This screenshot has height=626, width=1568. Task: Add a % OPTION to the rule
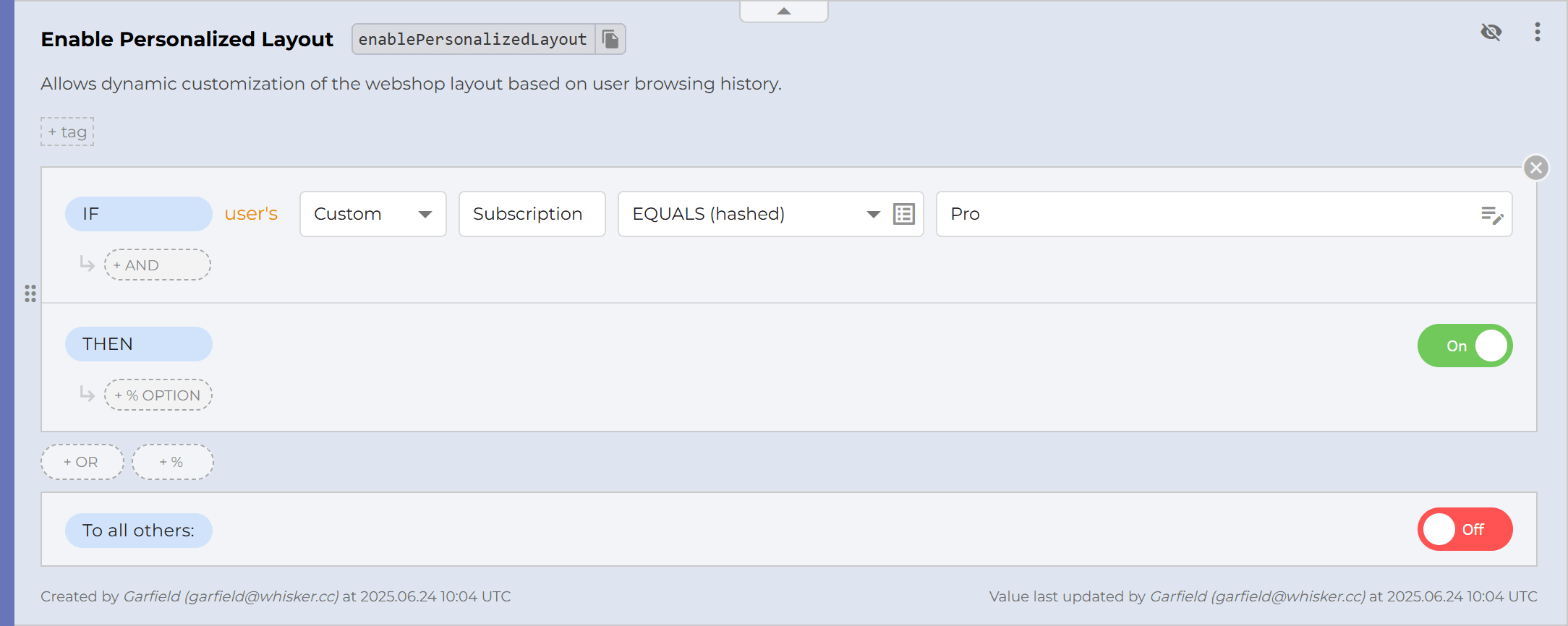coord(158,395)
